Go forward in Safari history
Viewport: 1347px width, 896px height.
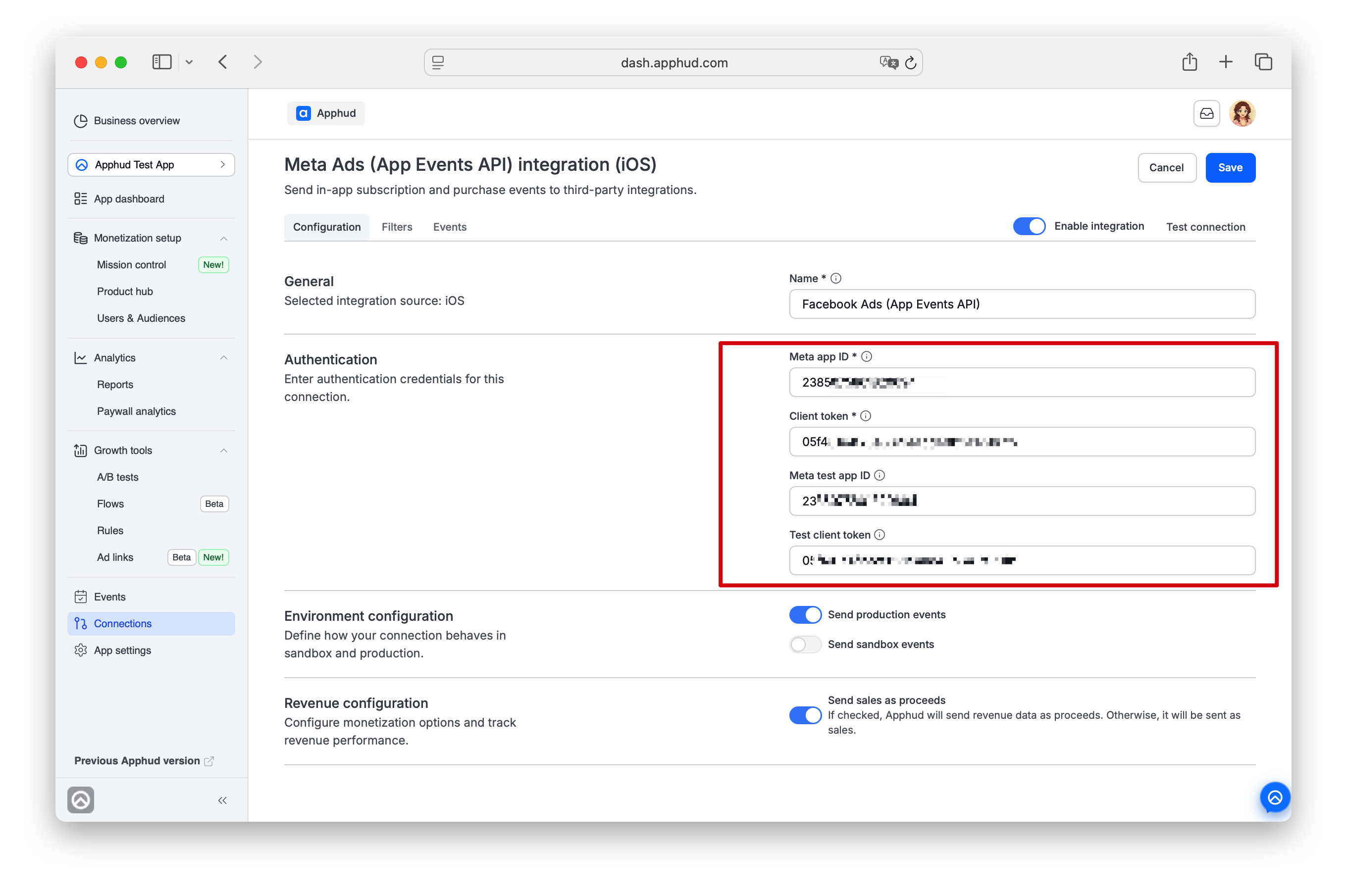(258, 62)
